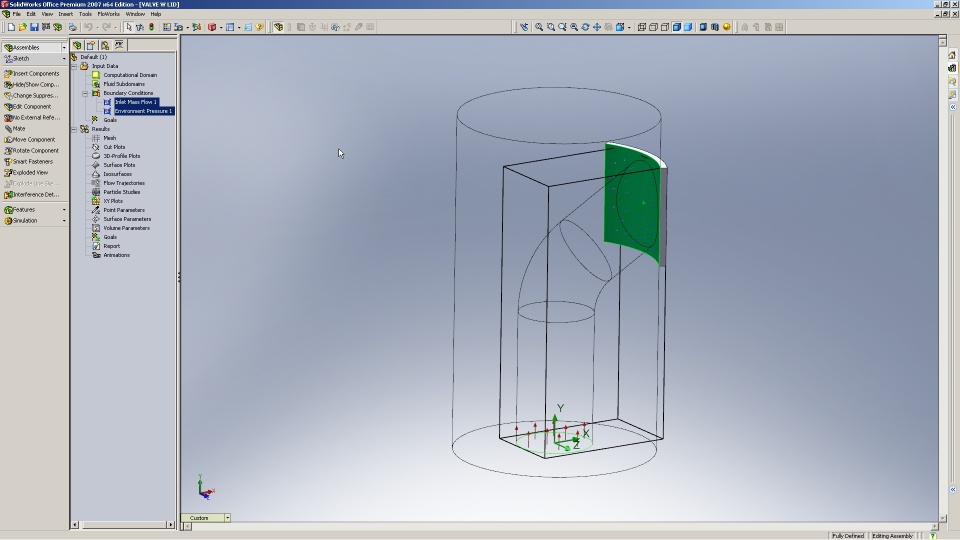Open the FloWorks menu
This screenshot has width=960, height=540.
(108, 13)
